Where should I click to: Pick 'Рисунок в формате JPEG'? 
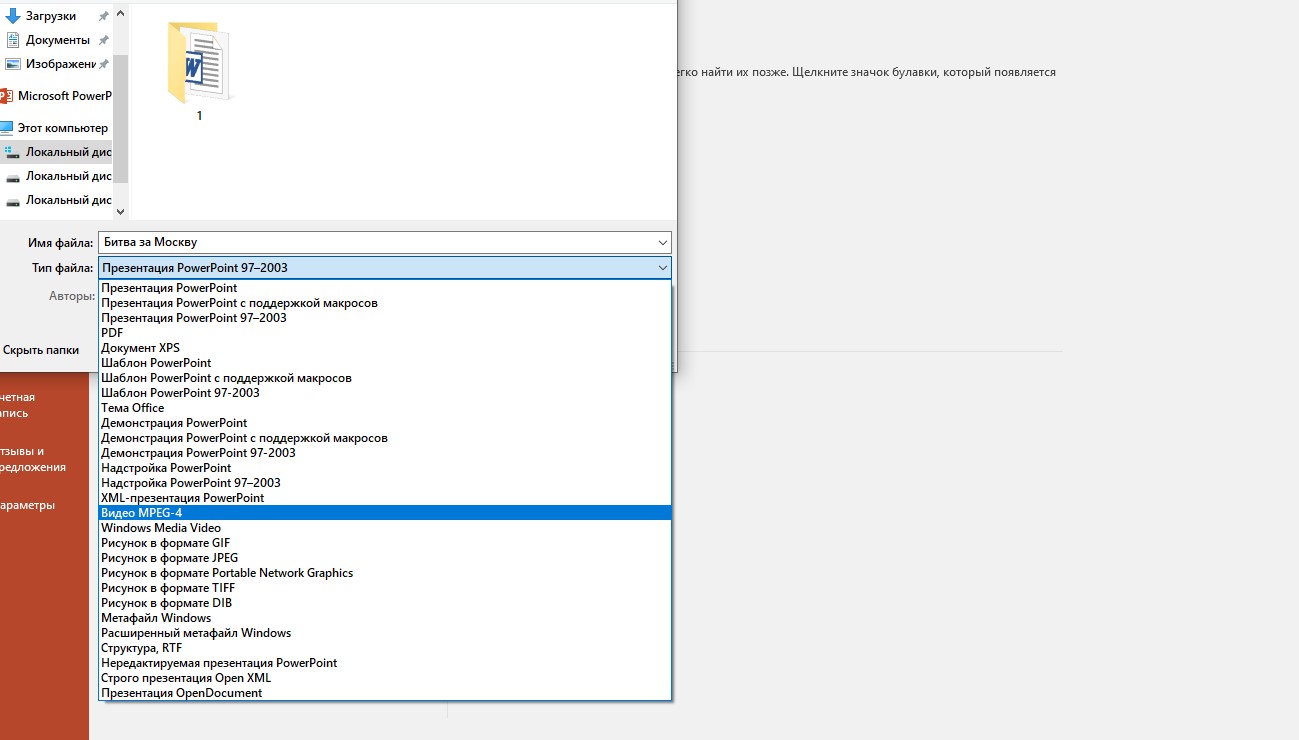point(385,558)
